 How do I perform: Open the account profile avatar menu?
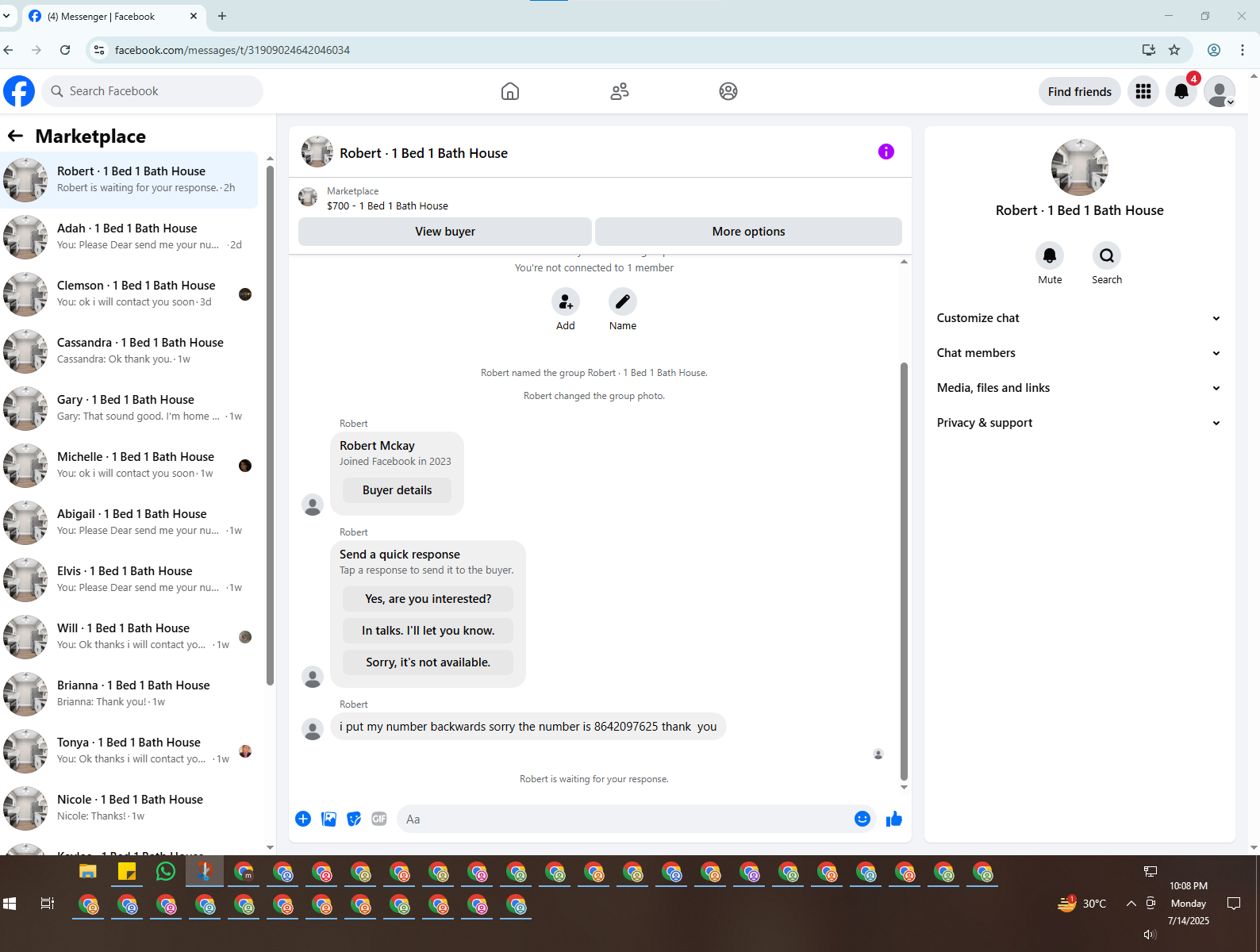click(x=1220, y=91)
